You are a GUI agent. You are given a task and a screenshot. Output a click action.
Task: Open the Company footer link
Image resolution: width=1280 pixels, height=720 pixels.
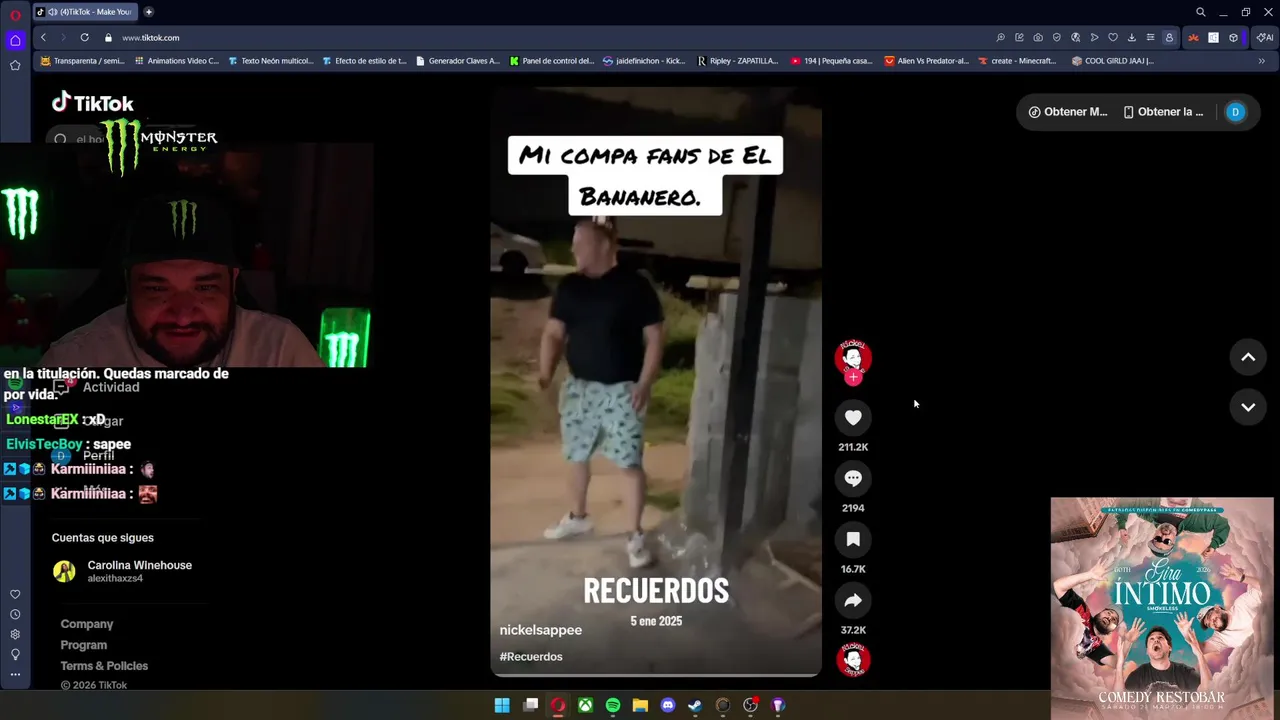[87, 624]
